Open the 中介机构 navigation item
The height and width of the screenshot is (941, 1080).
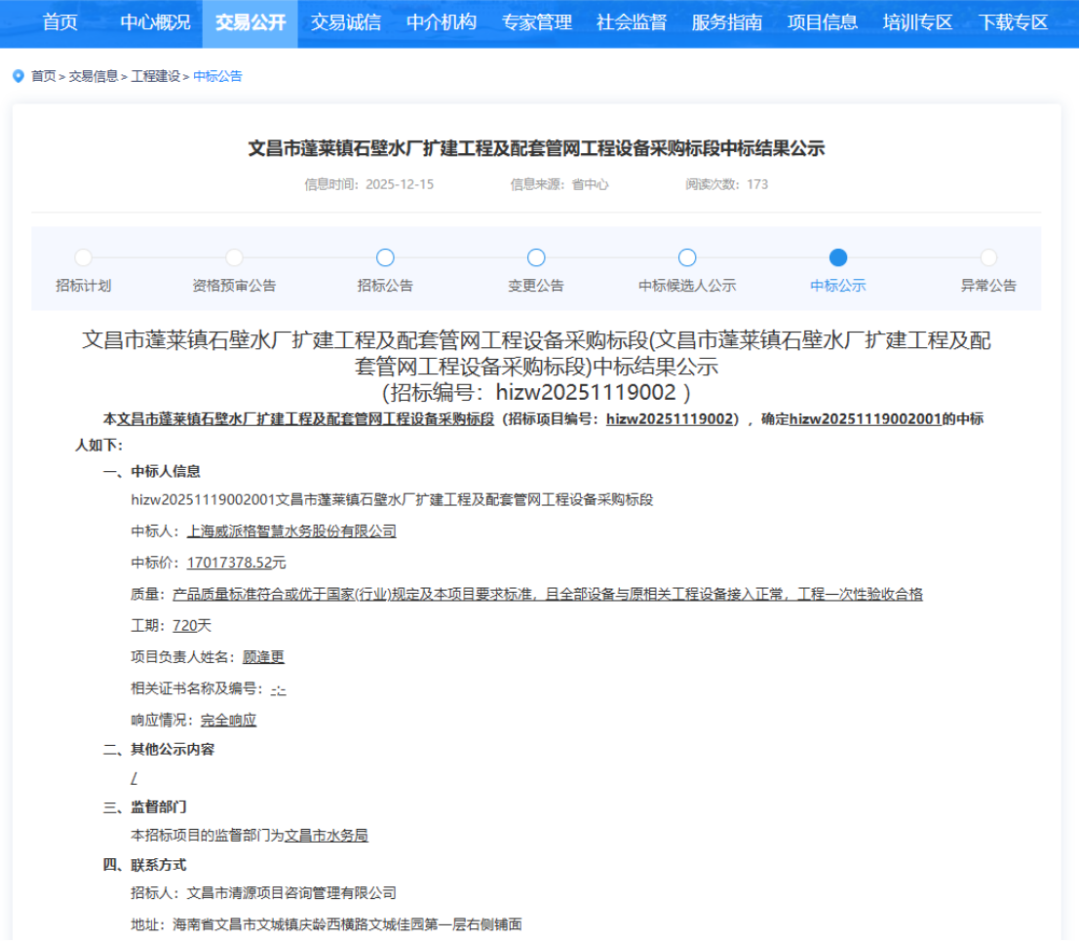[441, 23]
